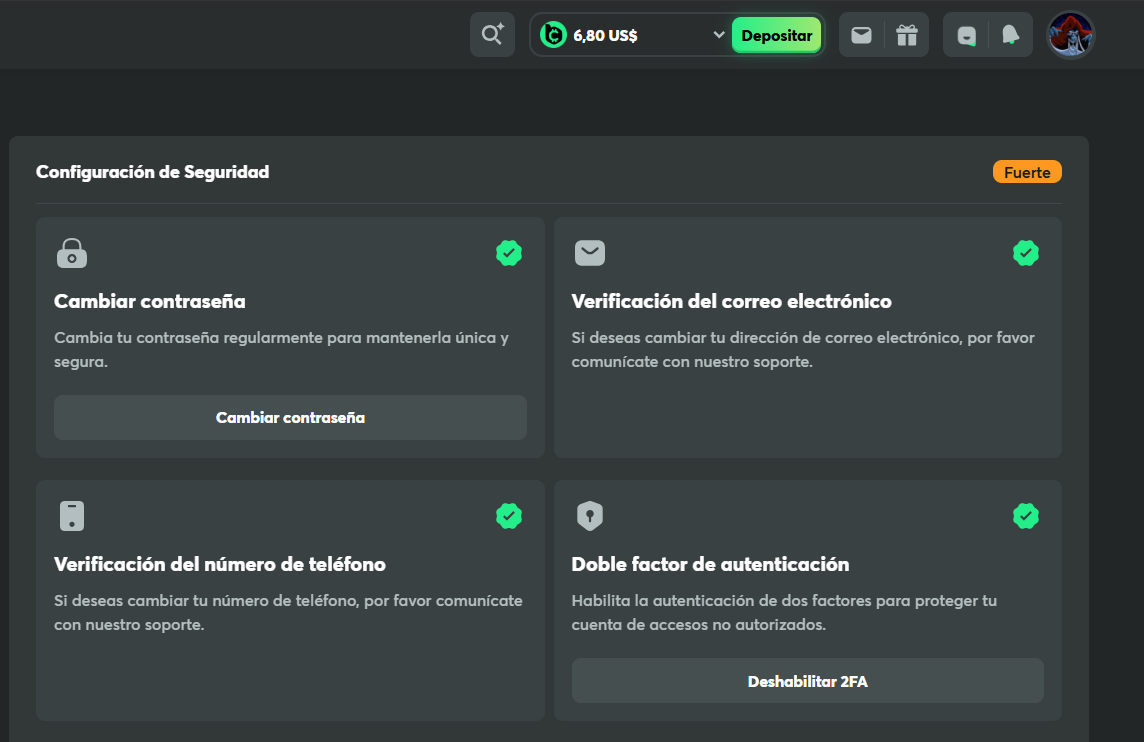Click the green verified badge on password card
The width and height of the screenshot is (1144, 742).
509,253
